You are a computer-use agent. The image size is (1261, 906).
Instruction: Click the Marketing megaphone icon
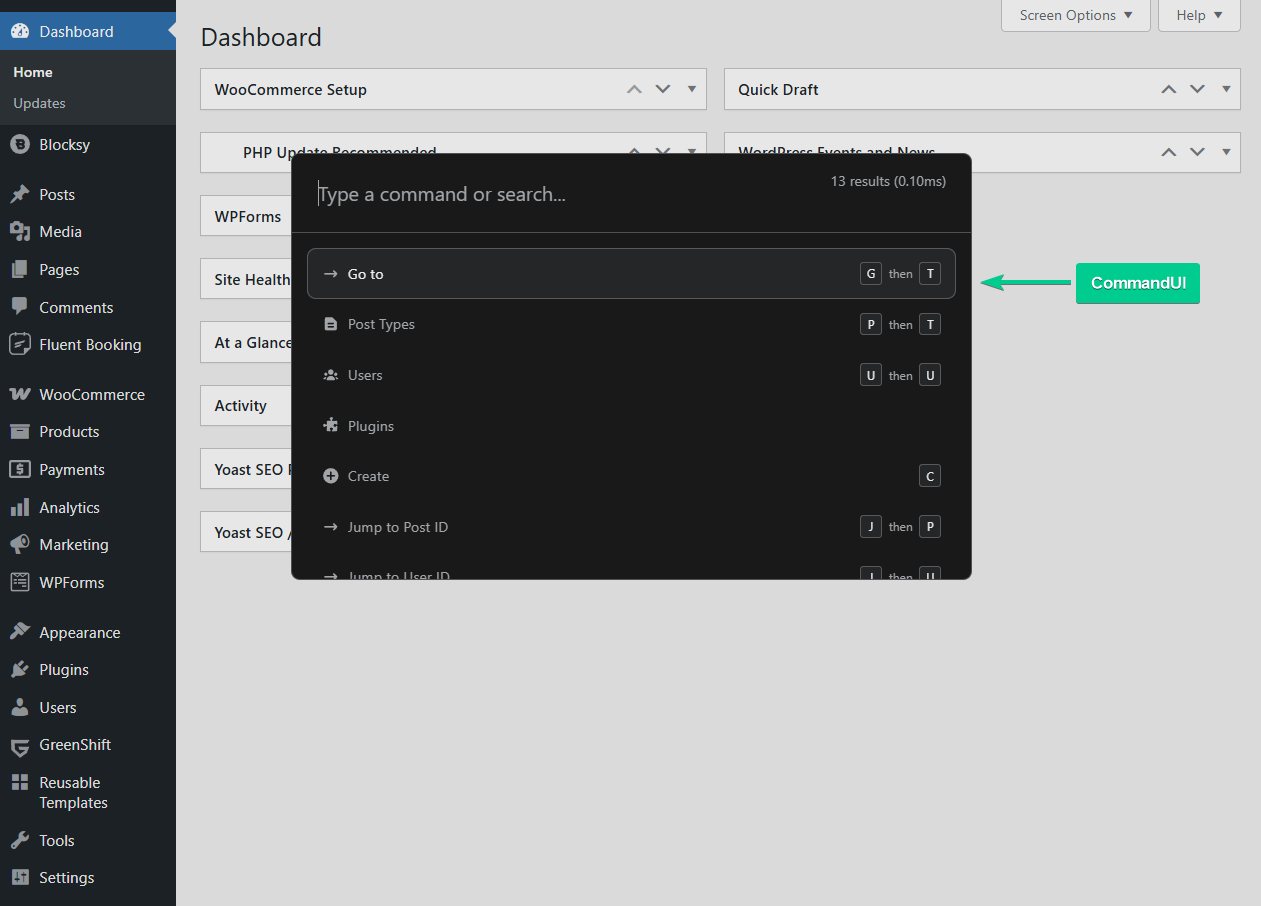click(x=19, y=545)
